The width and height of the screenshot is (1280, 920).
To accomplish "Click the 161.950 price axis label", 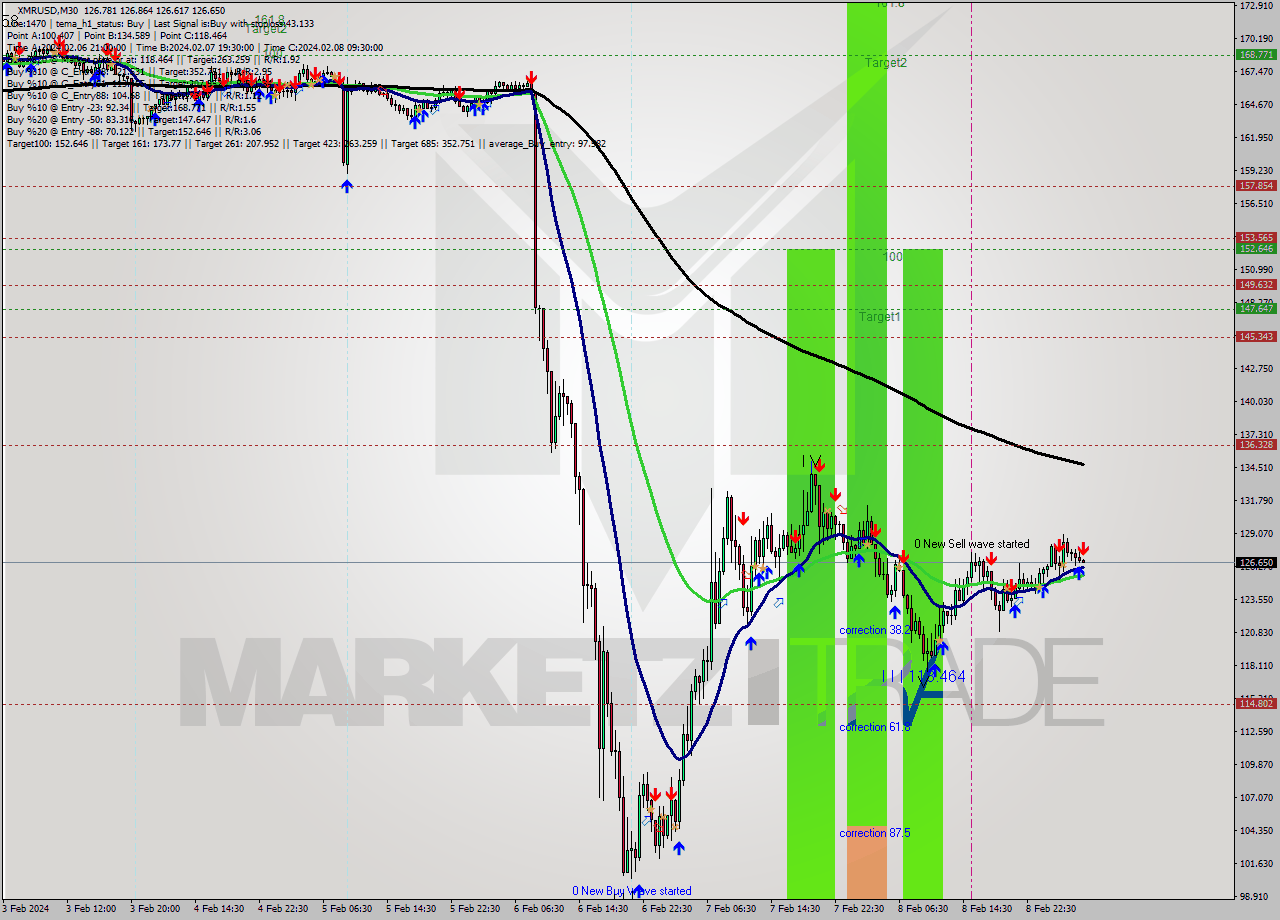I will [1256, 137].
